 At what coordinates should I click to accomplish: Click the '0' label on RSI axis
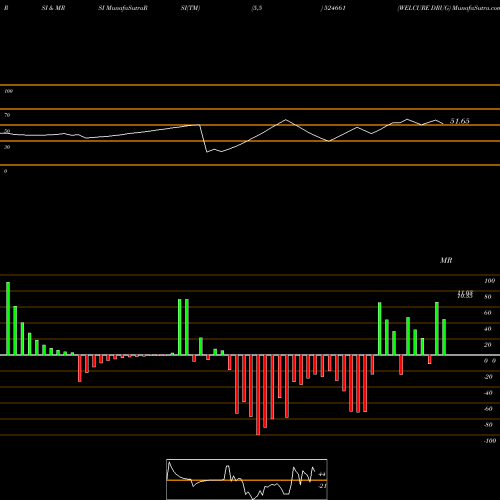[5, 171]
